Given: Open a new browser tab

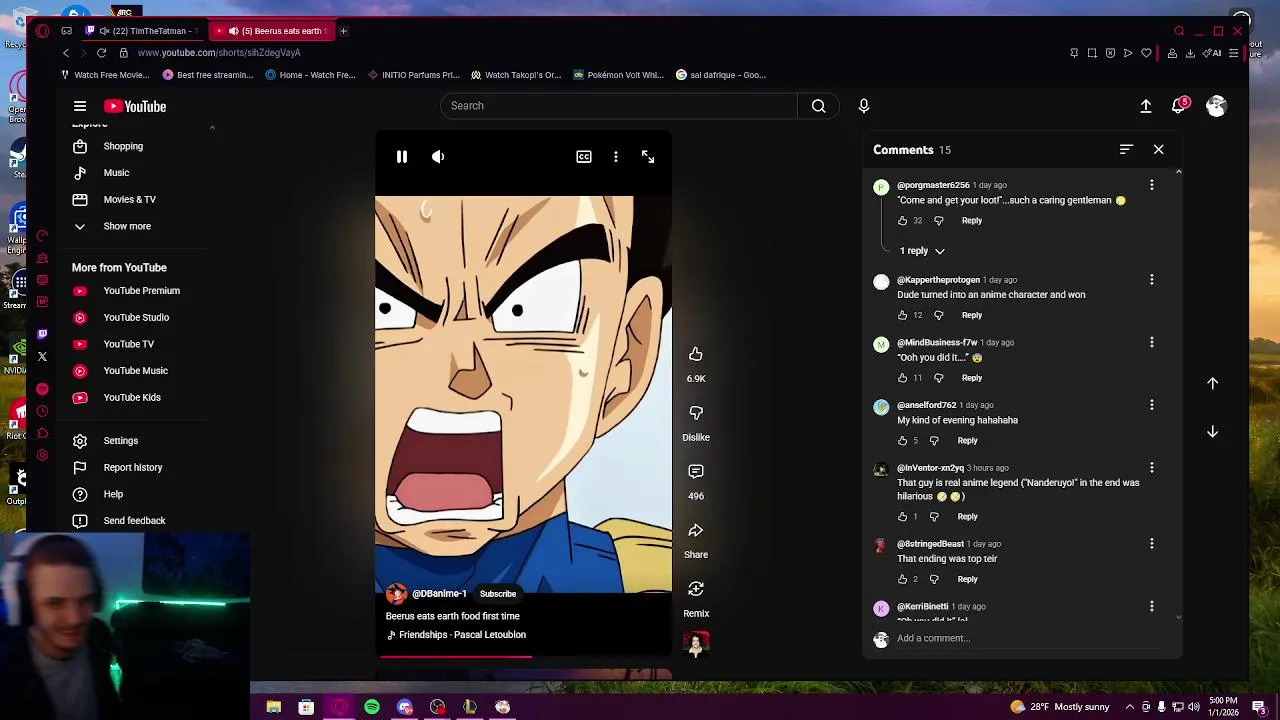Looking at the screenshot, I should click(x=343, y=31).
